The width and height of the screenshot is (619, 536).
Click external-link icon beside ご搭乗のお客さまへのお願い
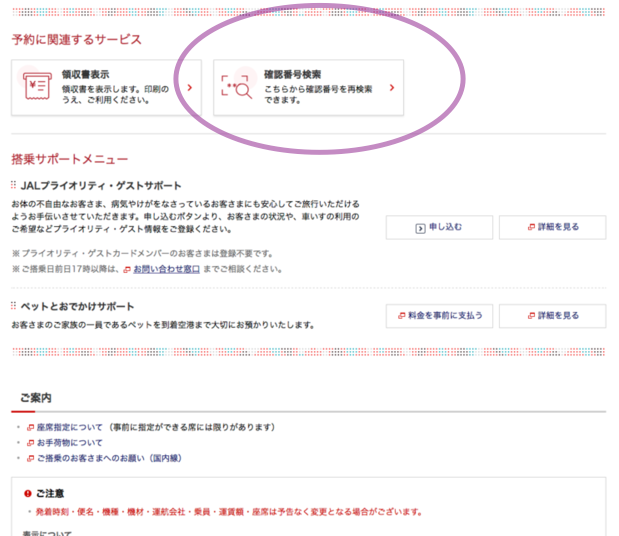(30, 458)
